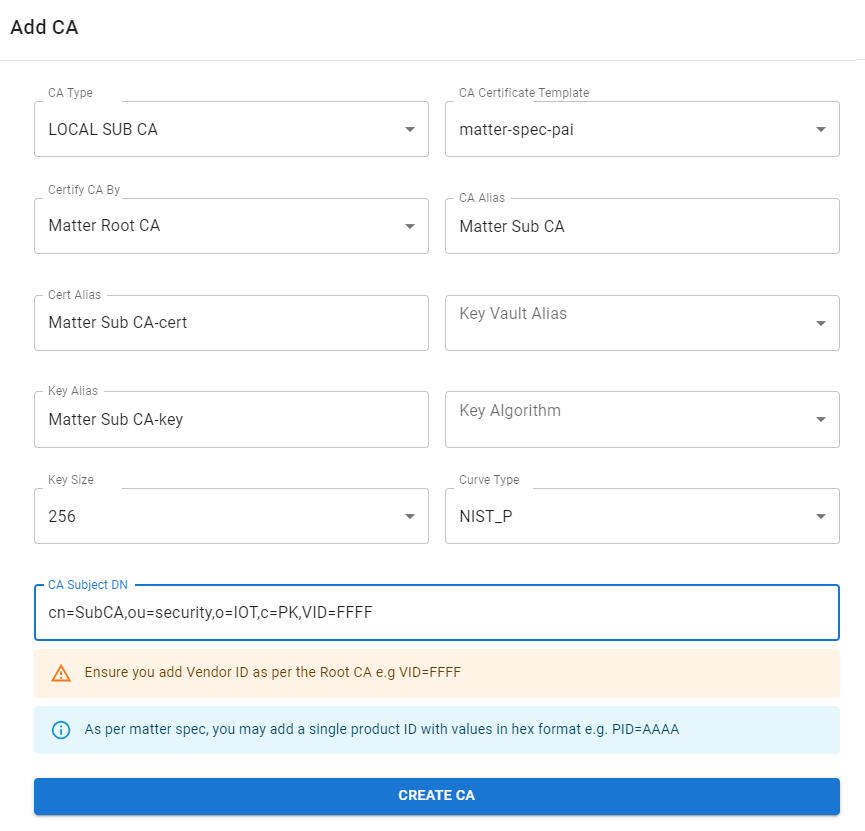This screenshot has height=831, width=865.
Task: Click the Add CA heading
Action: (x=44, y=28)
